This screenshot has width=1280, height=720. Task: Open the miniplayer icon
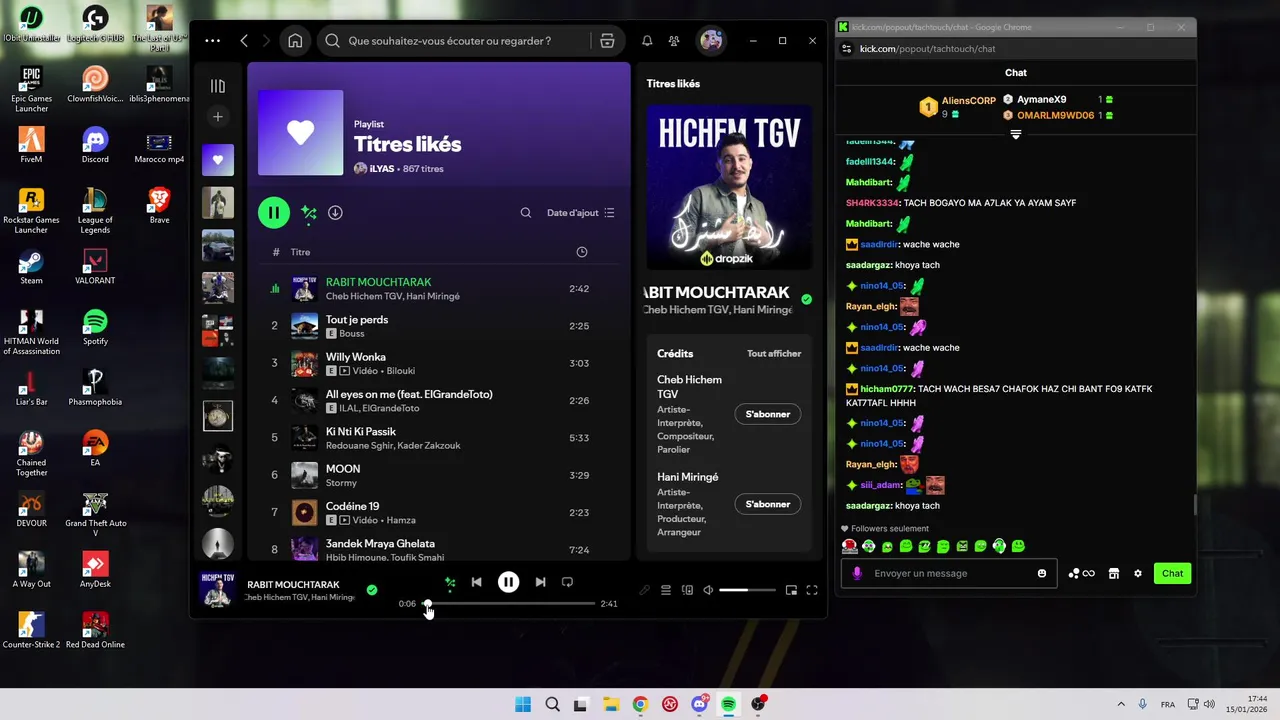point(791,590)
